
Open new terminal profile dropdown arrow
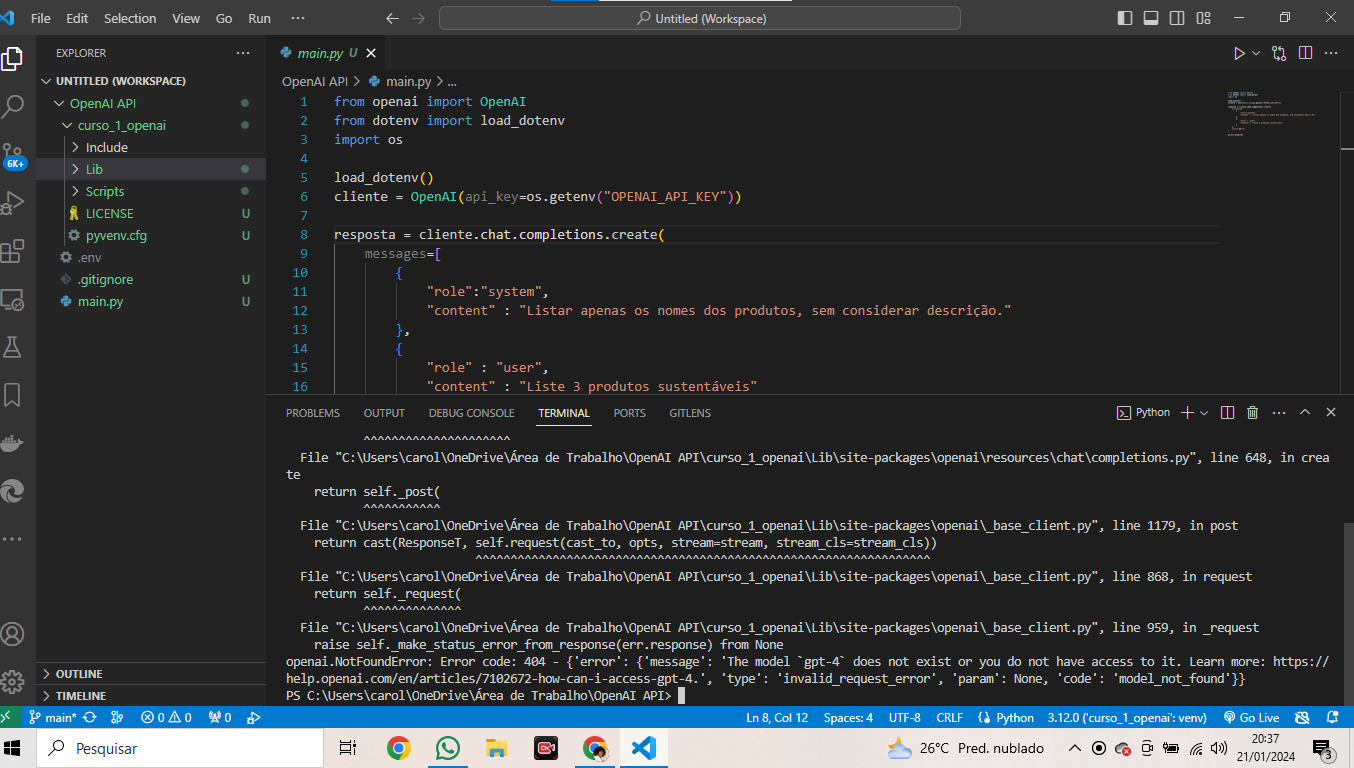pyautogui.click(x=1204, y=412)
